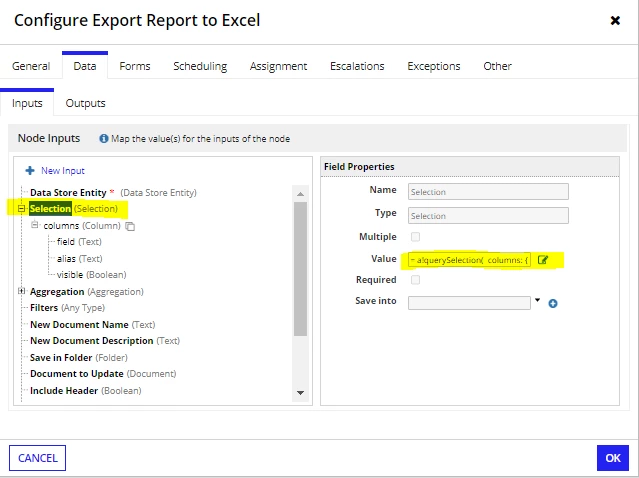Viewport: 639px width, 478px height.
Task: Click the Value expression field
Action: pyautogui.click(x=469, y=260)
